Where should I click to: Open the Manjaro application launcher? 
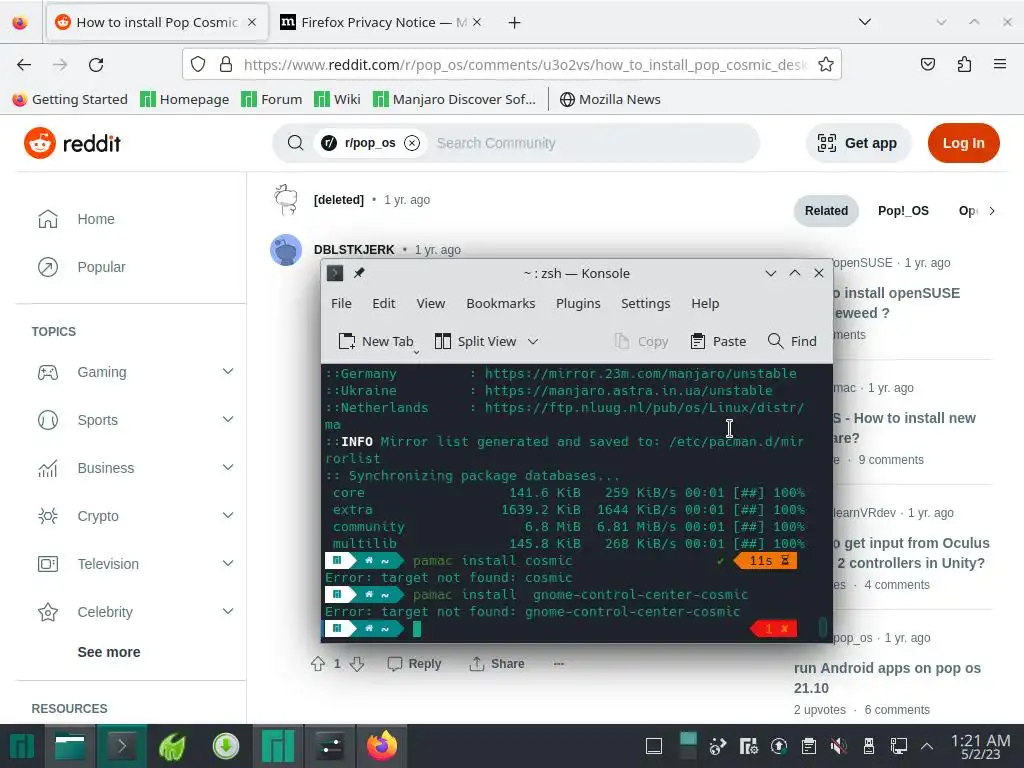(21, 746)
